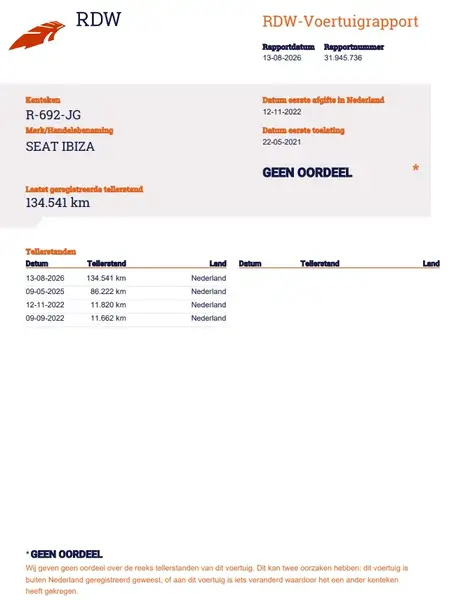456x600 pixels.
Task: Click the first registration date 22-05-2021
Action: [282, 142]
